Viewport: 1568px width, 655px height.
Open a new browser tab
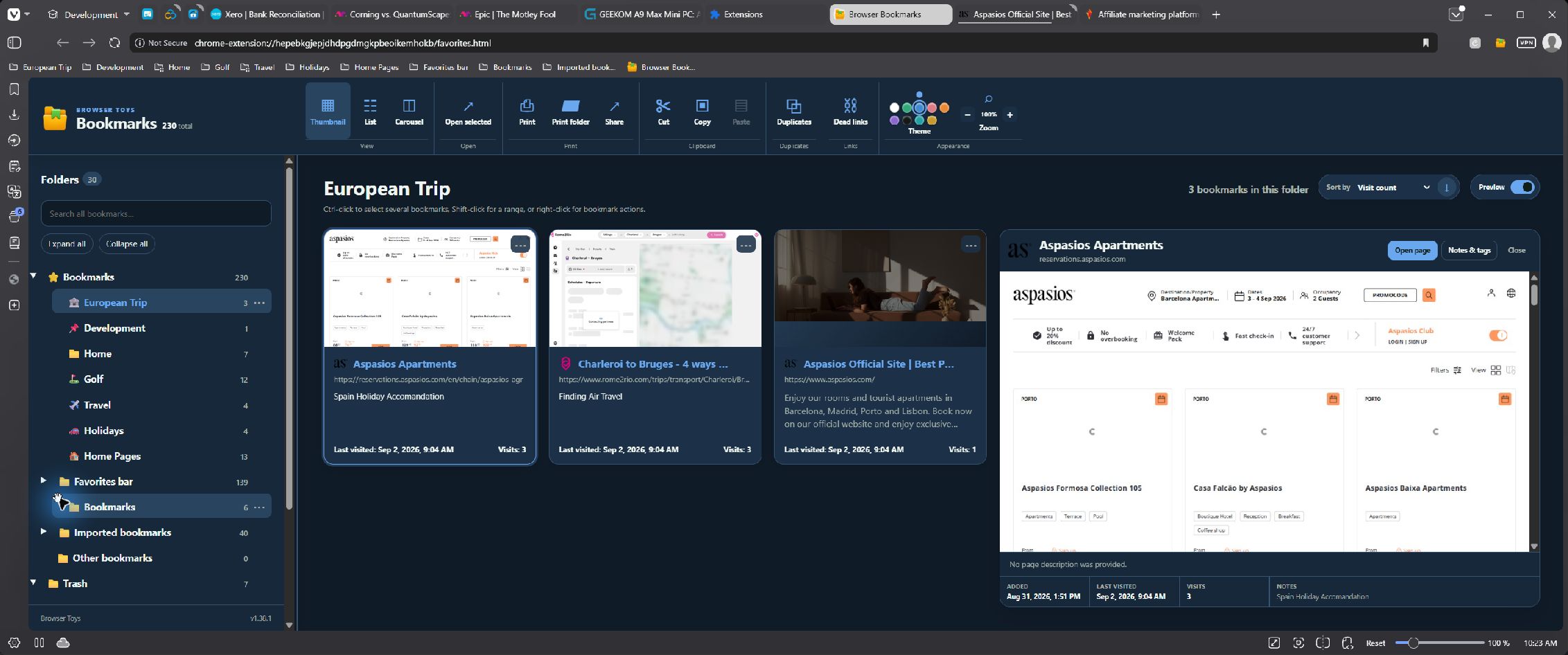(x=1216, y=14)
